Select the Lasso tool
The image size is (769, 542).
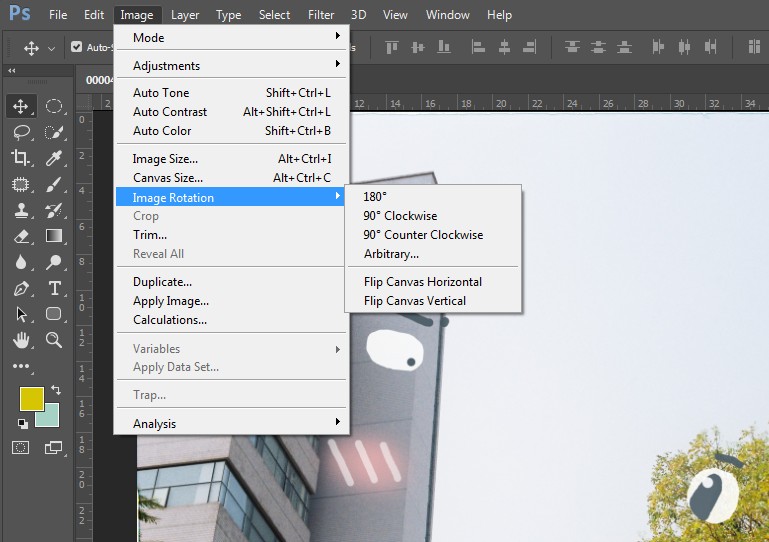[21, 132]
